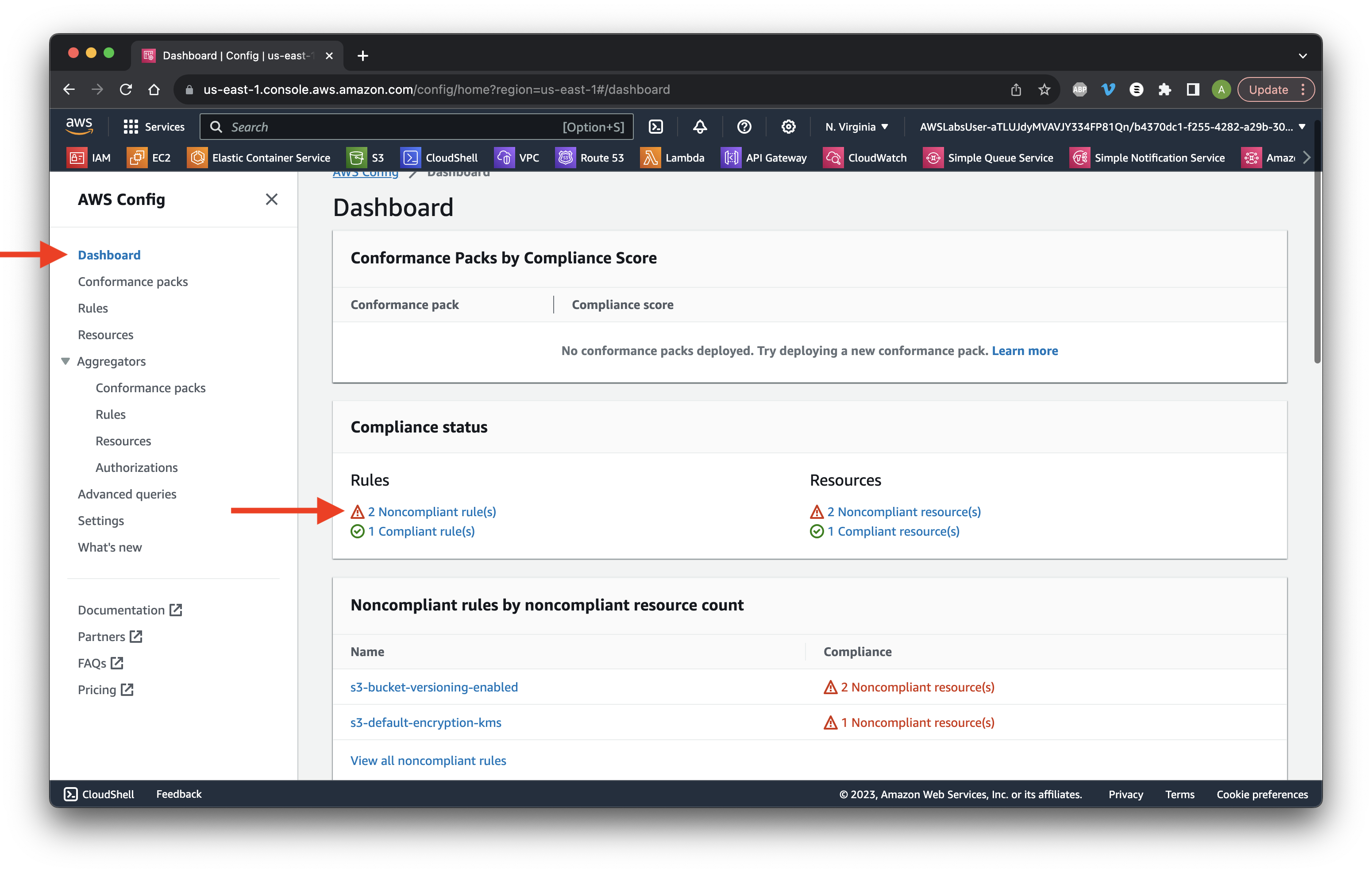Open console settings gear icon

[788, 127]
